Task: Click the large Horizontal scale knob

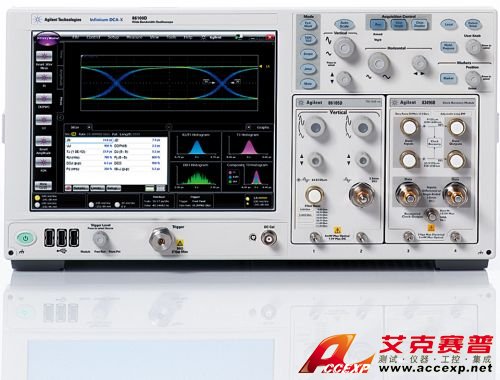Action: coord(378,63)
